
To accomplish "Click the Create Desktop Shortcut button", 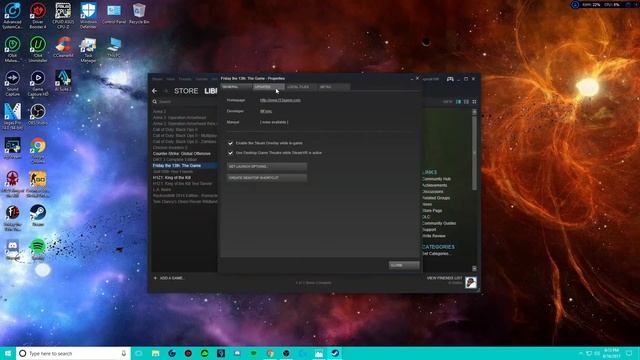I will (267, 178).
